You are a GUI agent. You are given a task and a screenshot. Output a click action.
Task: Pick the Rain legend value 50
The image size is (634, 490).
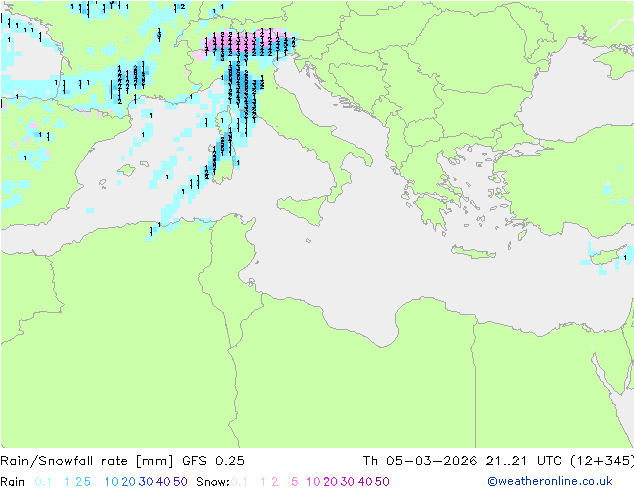click(180, 482)
